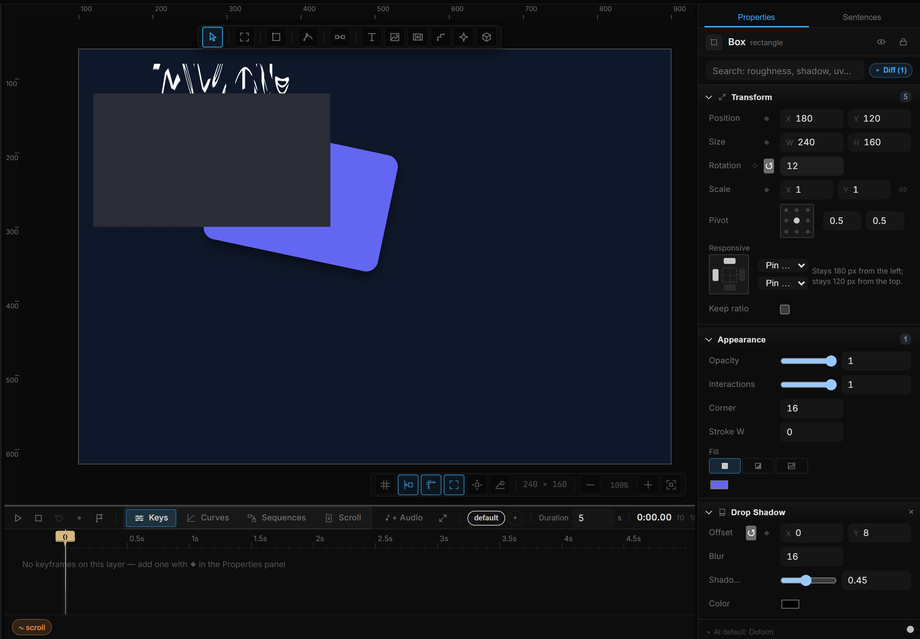Collapse the Transform section
The width and height of the screenshot is (920, 639).
coord(709,97)
